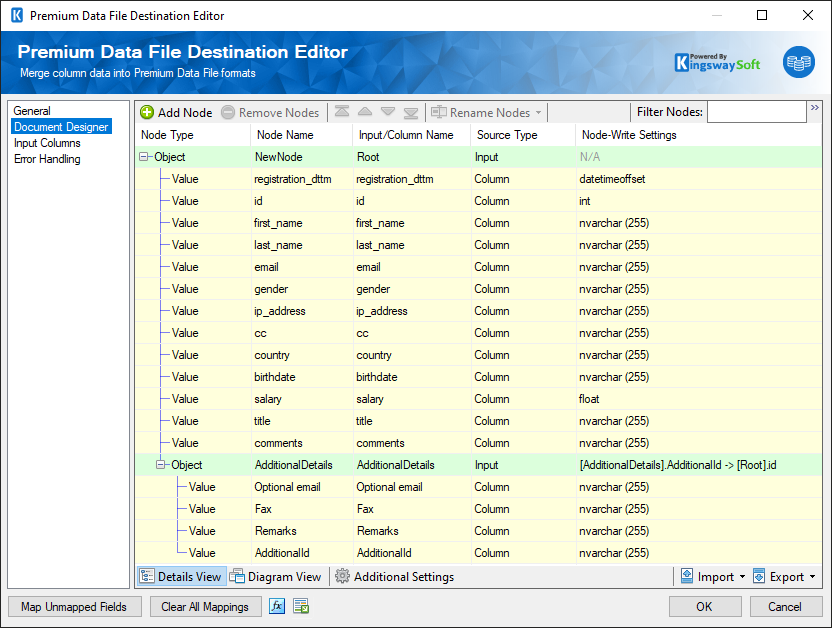Select the email node name cell
Image resolution: width=832 pixels, height=628 pixels.
coord(301,267)
